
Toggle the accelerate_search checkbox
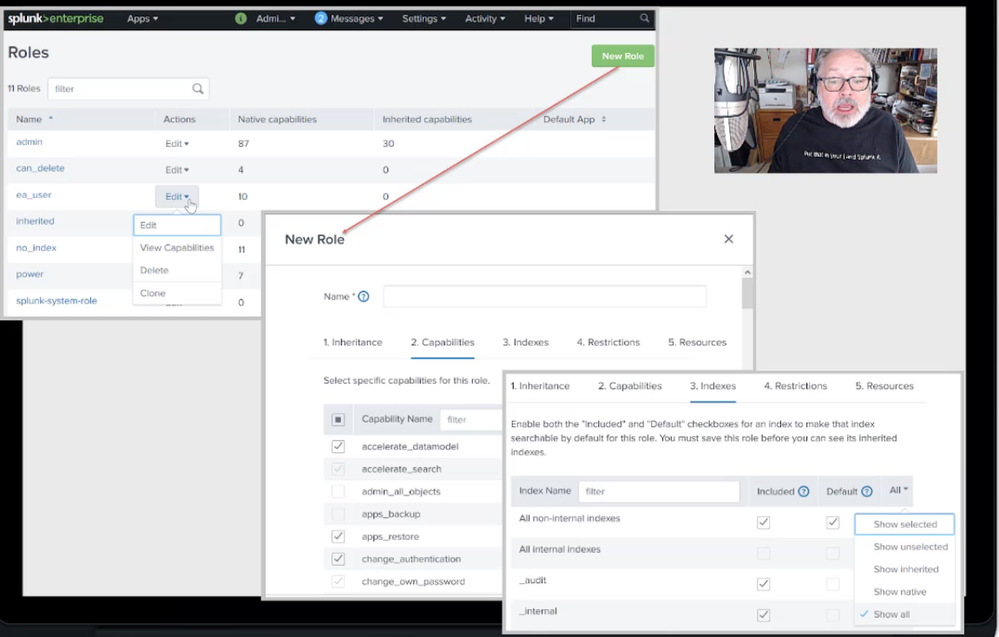click(338, 469)
